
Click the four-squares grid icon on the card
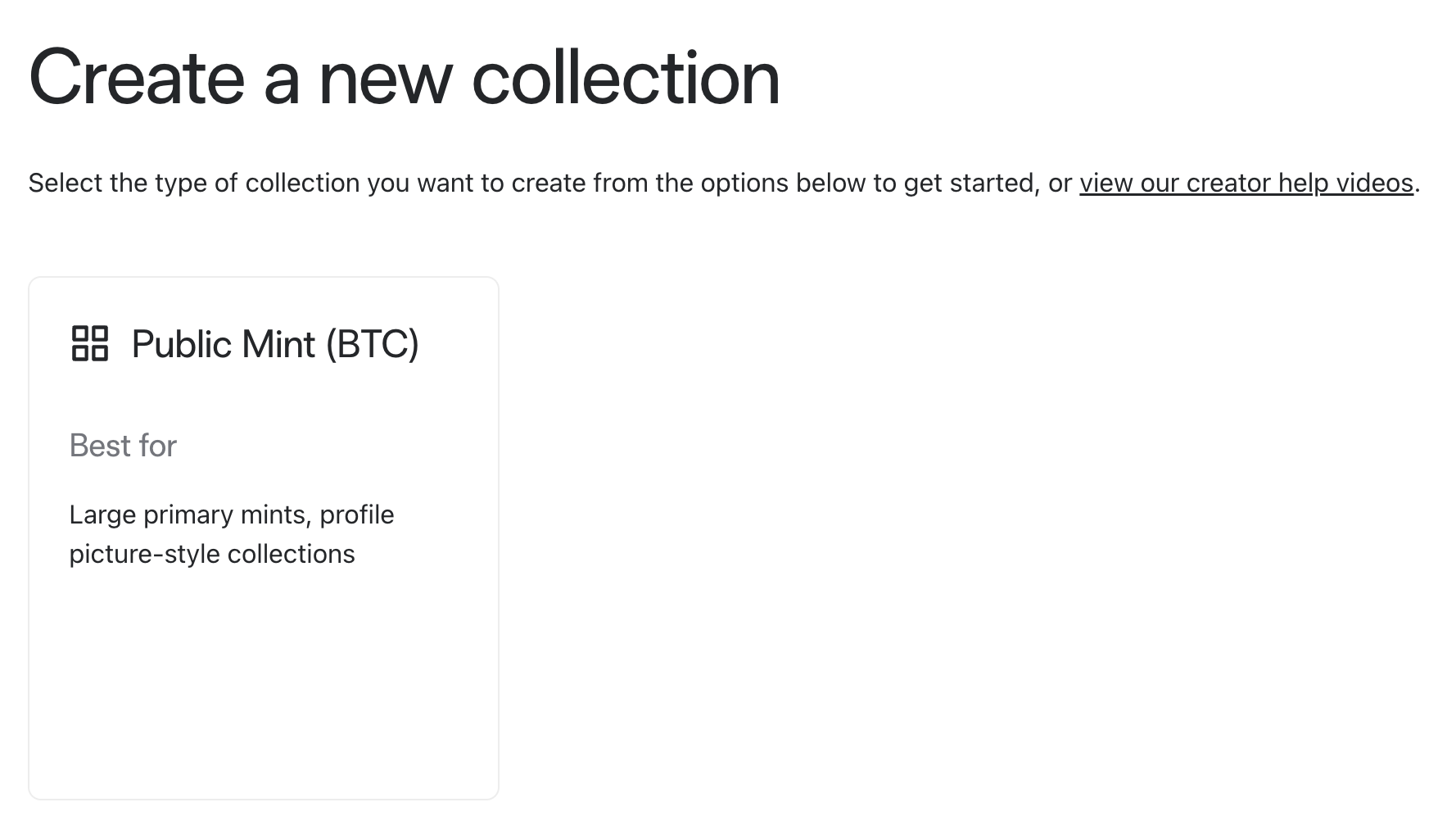tap(90, 343)
